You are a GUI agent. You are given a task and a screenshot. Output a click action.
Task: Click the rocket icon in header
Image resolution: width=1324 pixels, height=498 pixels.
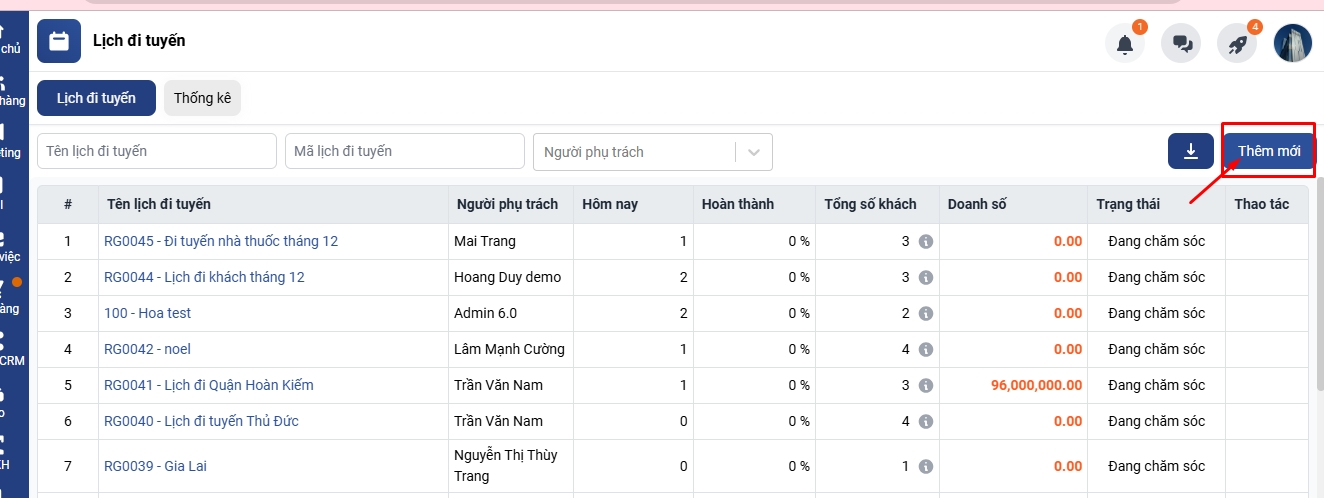[x=1237, y=44]
